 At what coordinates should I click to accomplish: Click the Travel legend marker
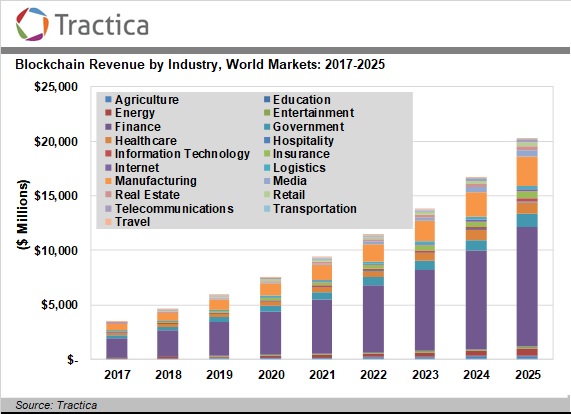108,221
